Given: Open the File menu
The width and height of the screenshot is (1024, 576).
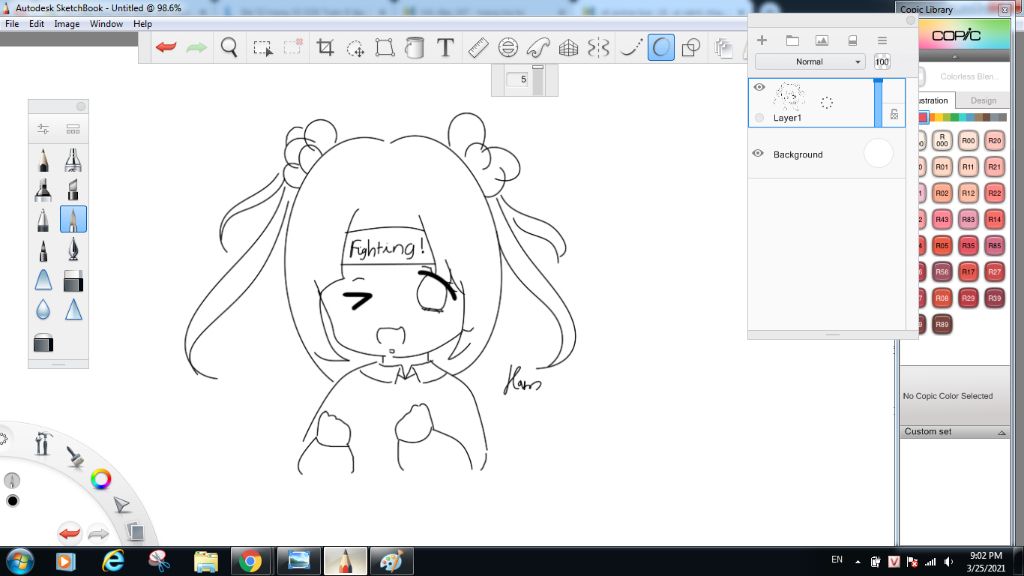Looking at the screenshot, I should click(x=12, y=24).
